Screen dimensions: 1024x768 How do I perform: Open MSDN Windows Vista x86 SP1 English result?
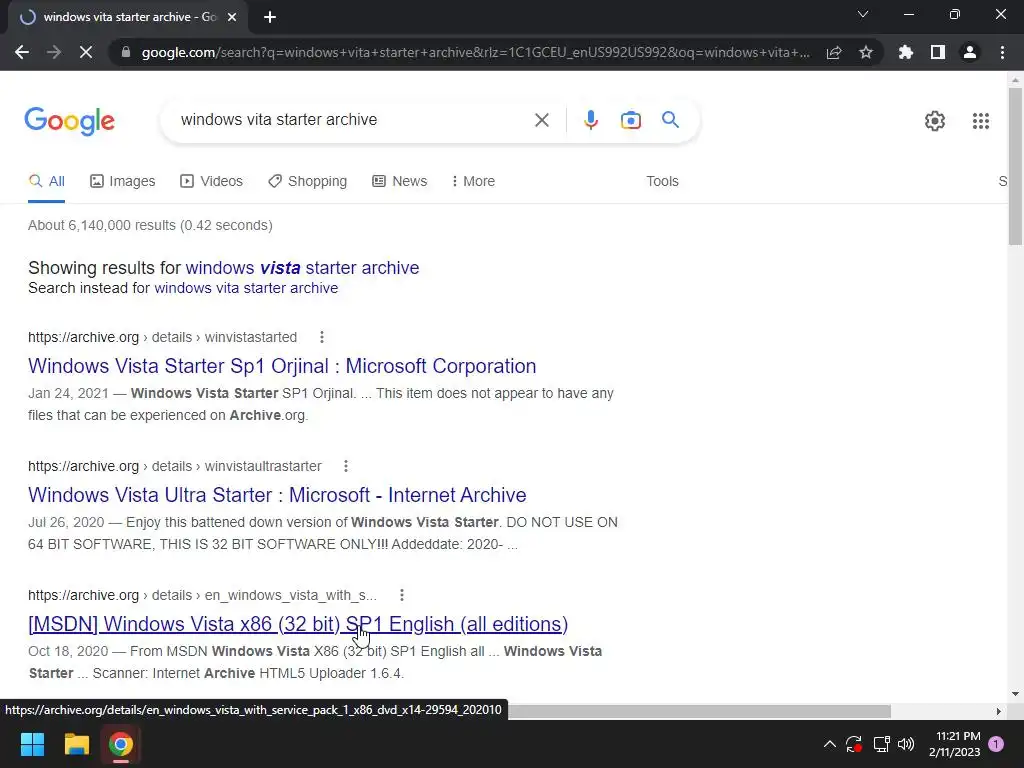298,624
